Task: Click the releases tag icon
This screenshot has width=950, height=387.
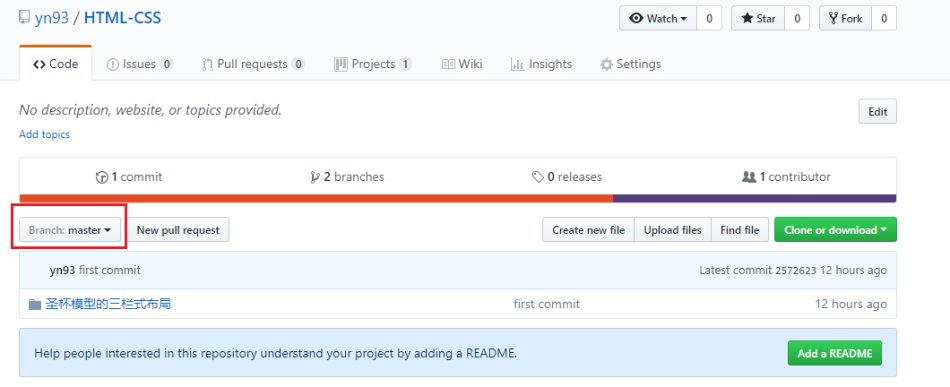Action: pyautogui.click(x=537, y=177)
